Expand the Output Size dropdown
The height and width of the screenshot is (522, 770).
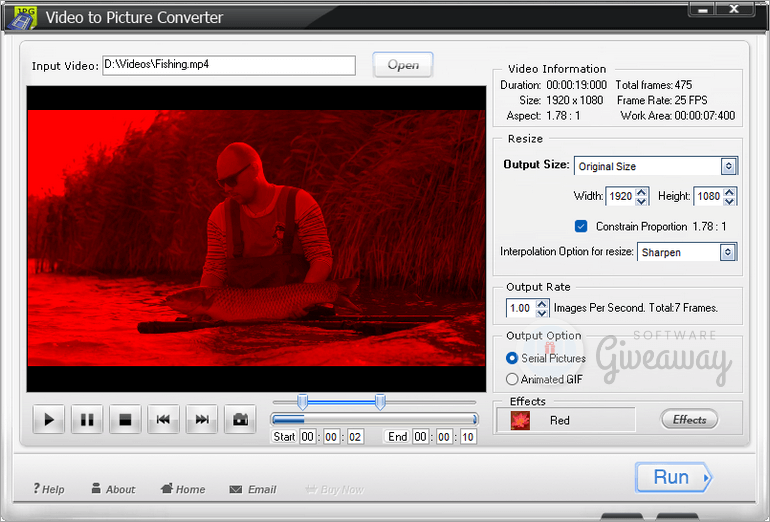(728, 166)
